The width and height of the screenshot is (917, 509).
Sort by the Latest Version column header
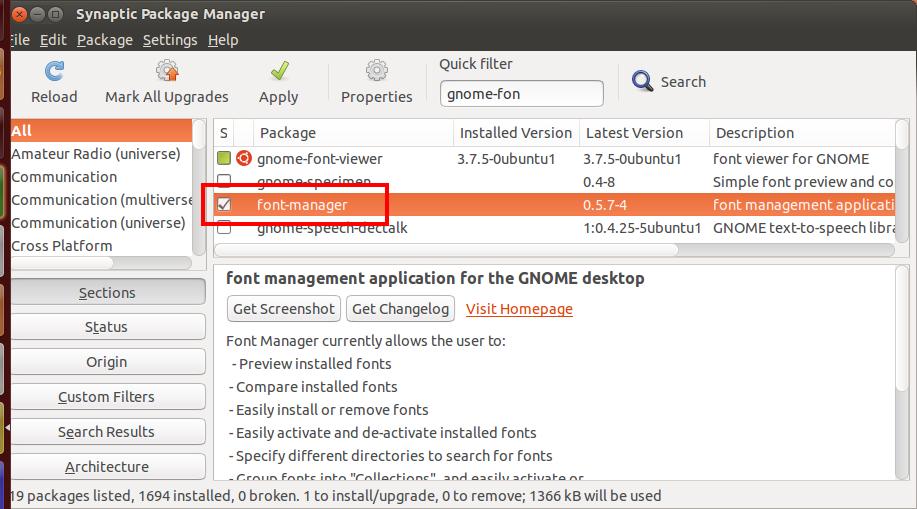point(634,133)
